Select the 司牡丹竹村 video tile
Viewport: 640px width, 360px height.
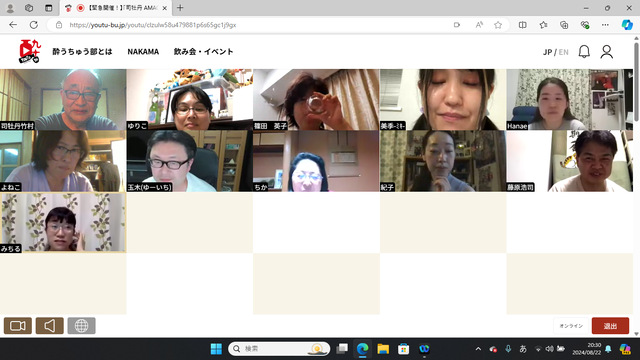[x=63, y=100]
